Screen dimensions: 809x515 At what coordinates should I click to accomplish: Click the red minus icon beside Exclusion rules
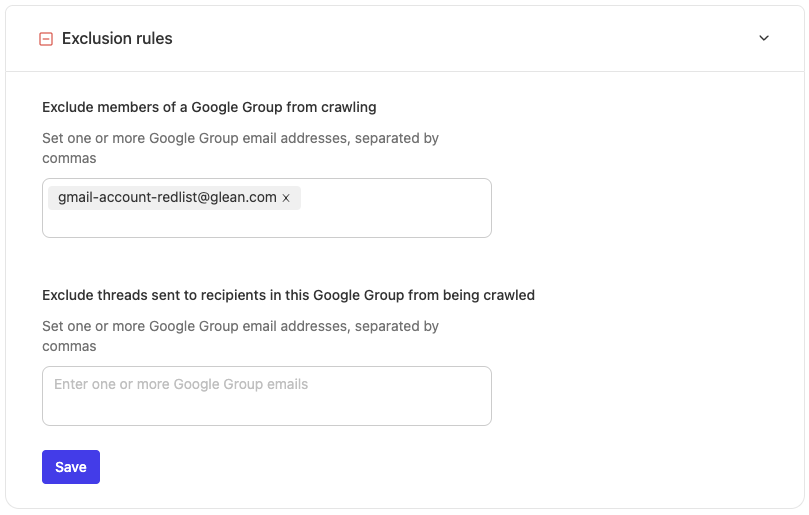[x=45, y=39]
